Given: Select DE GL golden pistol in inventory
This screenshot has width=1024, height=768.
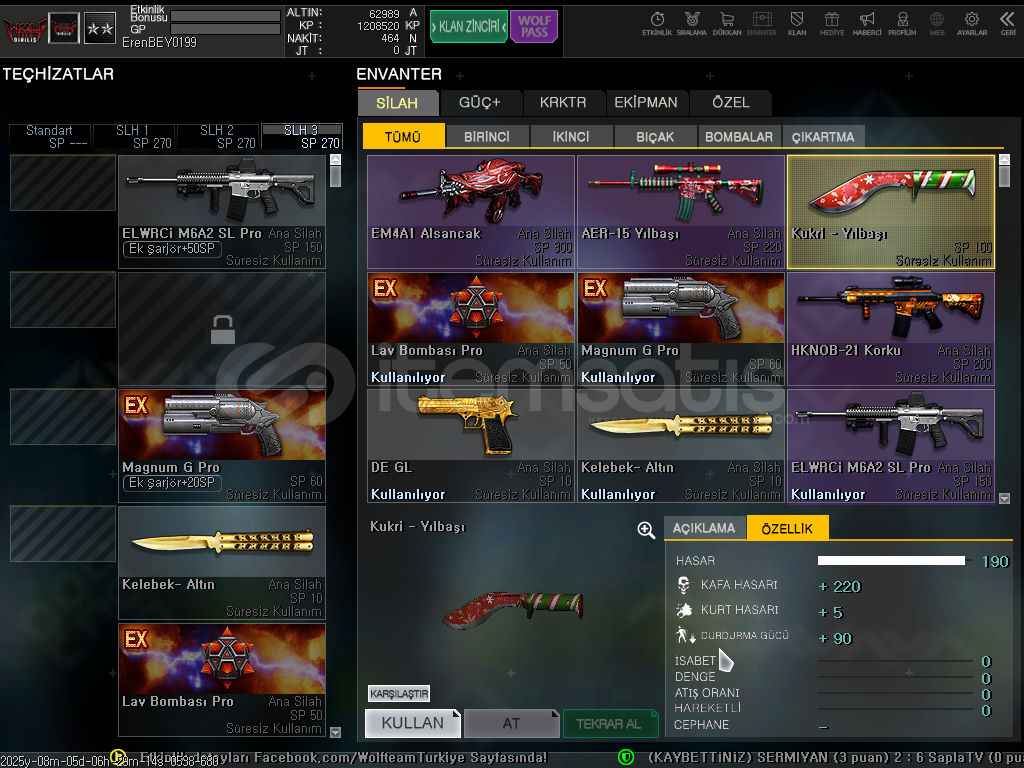Looking at the screenshot, I should [x=471, y=446].
